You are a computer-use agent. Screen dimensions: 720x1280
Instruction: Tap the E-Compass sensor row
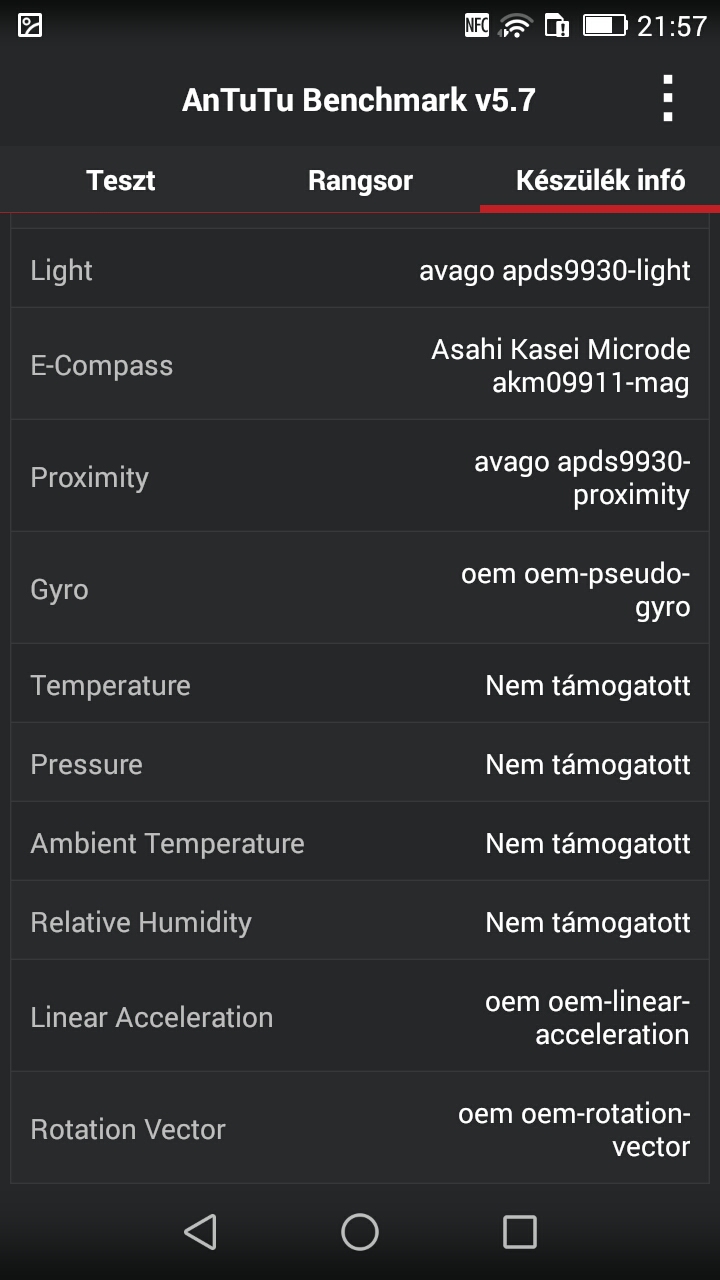(360, 365)
